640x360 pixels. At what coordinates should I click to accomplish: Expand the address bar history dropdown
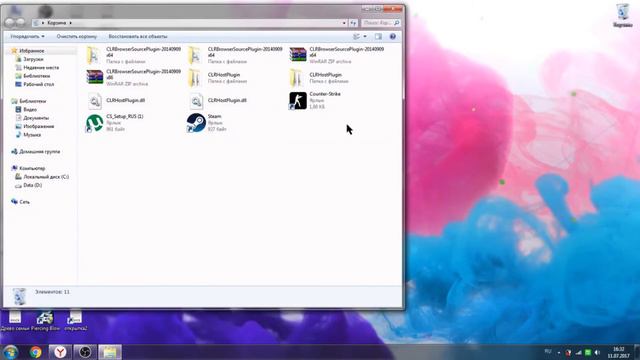coord(344,23)
